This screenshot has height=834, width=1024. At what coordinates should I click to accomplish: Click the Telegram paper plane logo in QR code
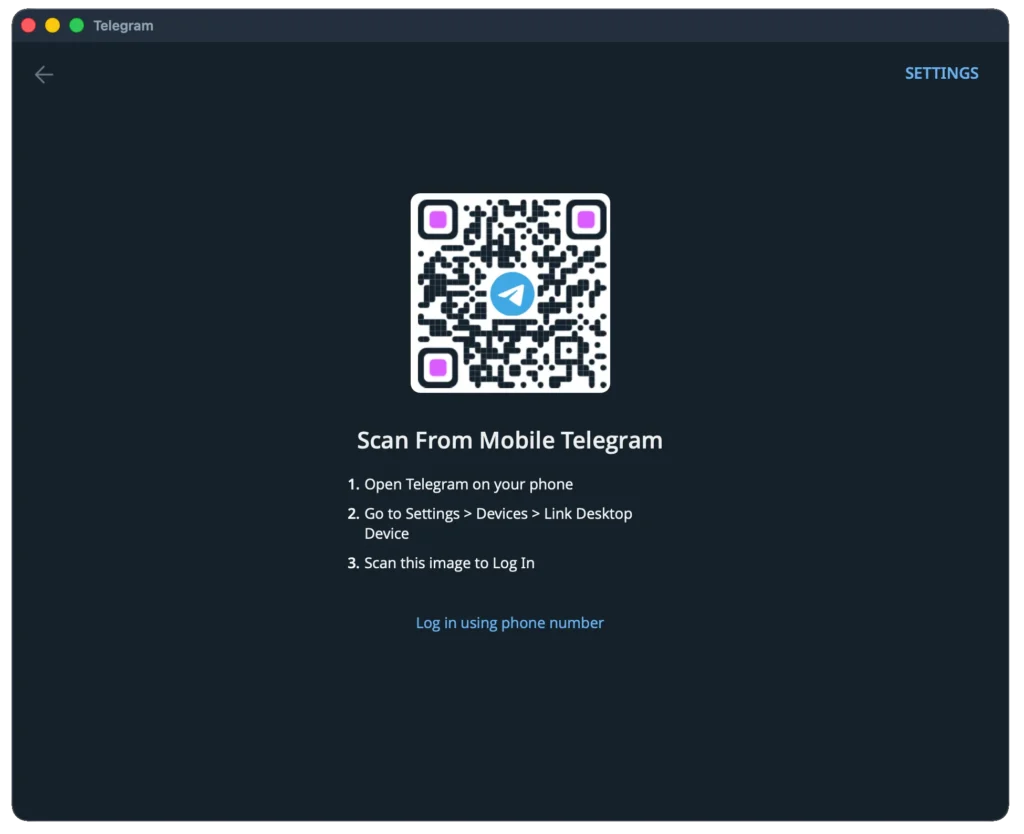[512, 294]
